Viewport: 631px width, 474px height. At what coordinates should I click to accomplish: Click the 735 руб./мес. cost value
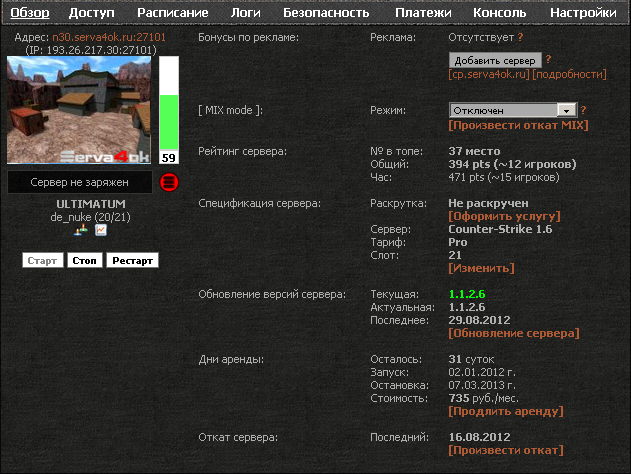coord(484,398)
